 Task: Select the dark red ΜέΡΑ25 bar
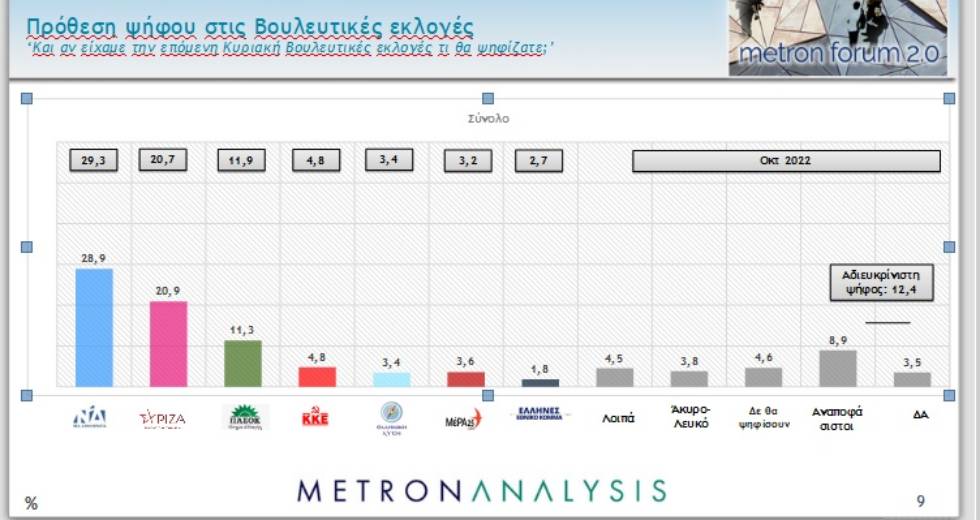pyautogui.click(x=466, y=379)
